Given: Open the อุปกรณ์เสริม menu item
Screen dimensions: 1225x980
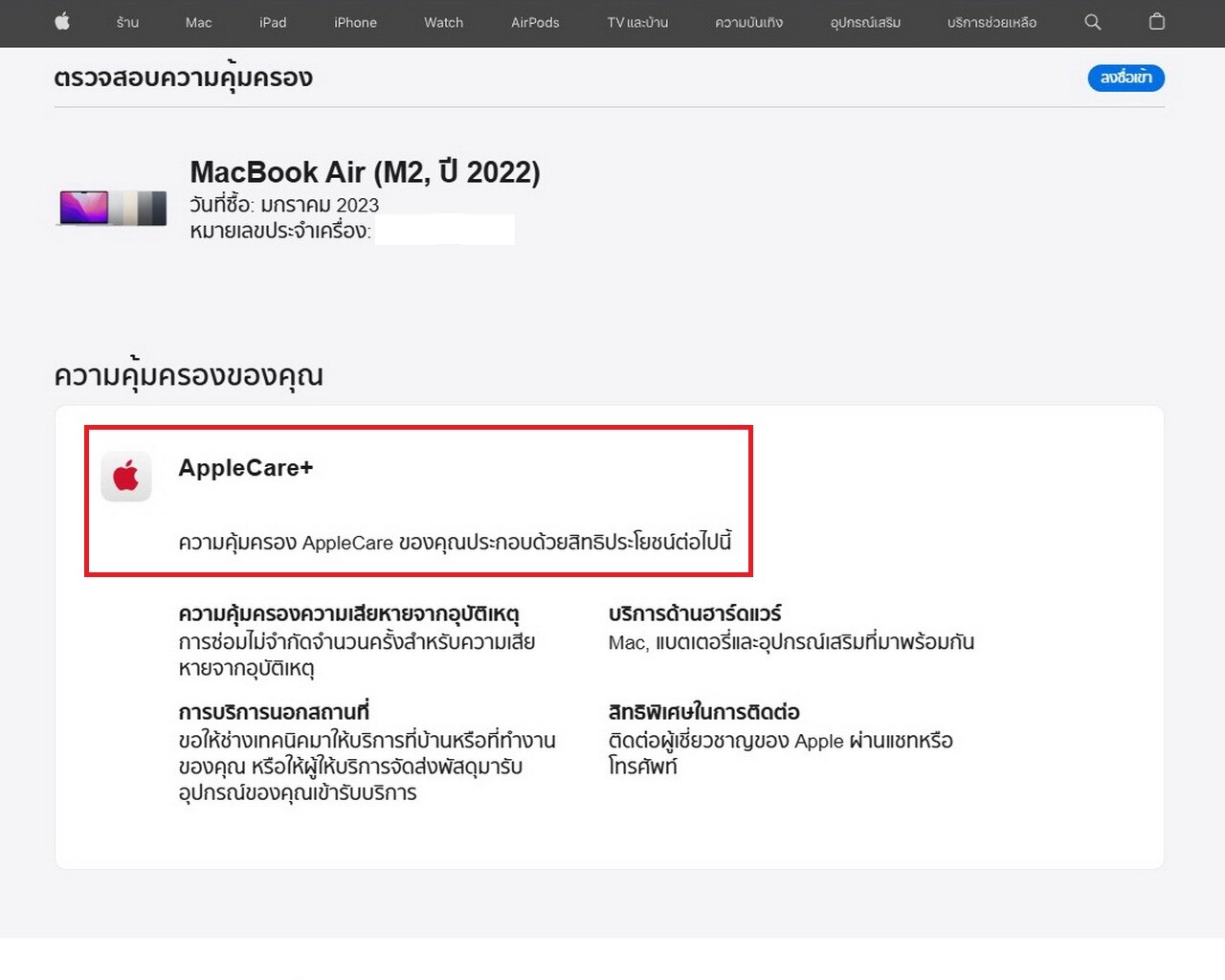Looking at the screenshot, I should point(865,22).
